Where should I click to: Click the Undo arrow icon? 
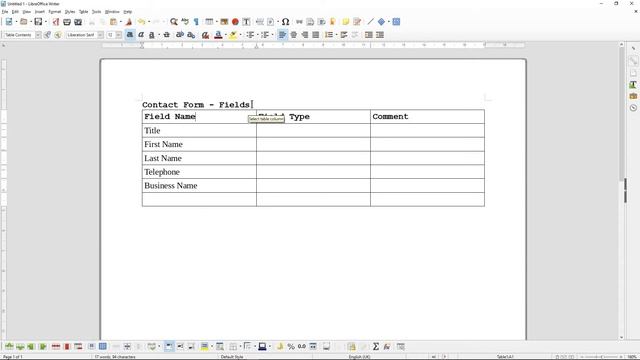click(x=141, y=22)
